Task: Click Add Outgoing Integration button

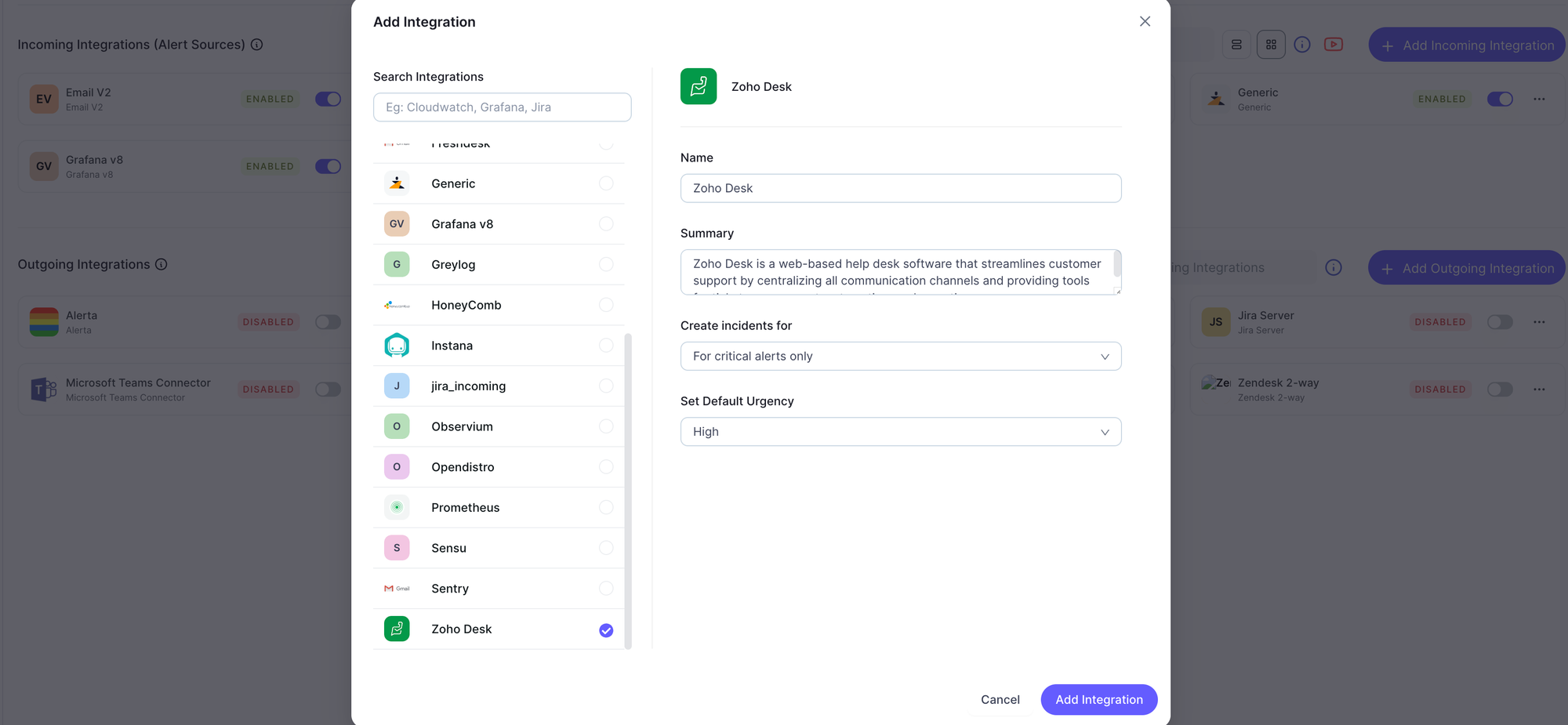Action: pyautogui.click(x=1467, y=268)
